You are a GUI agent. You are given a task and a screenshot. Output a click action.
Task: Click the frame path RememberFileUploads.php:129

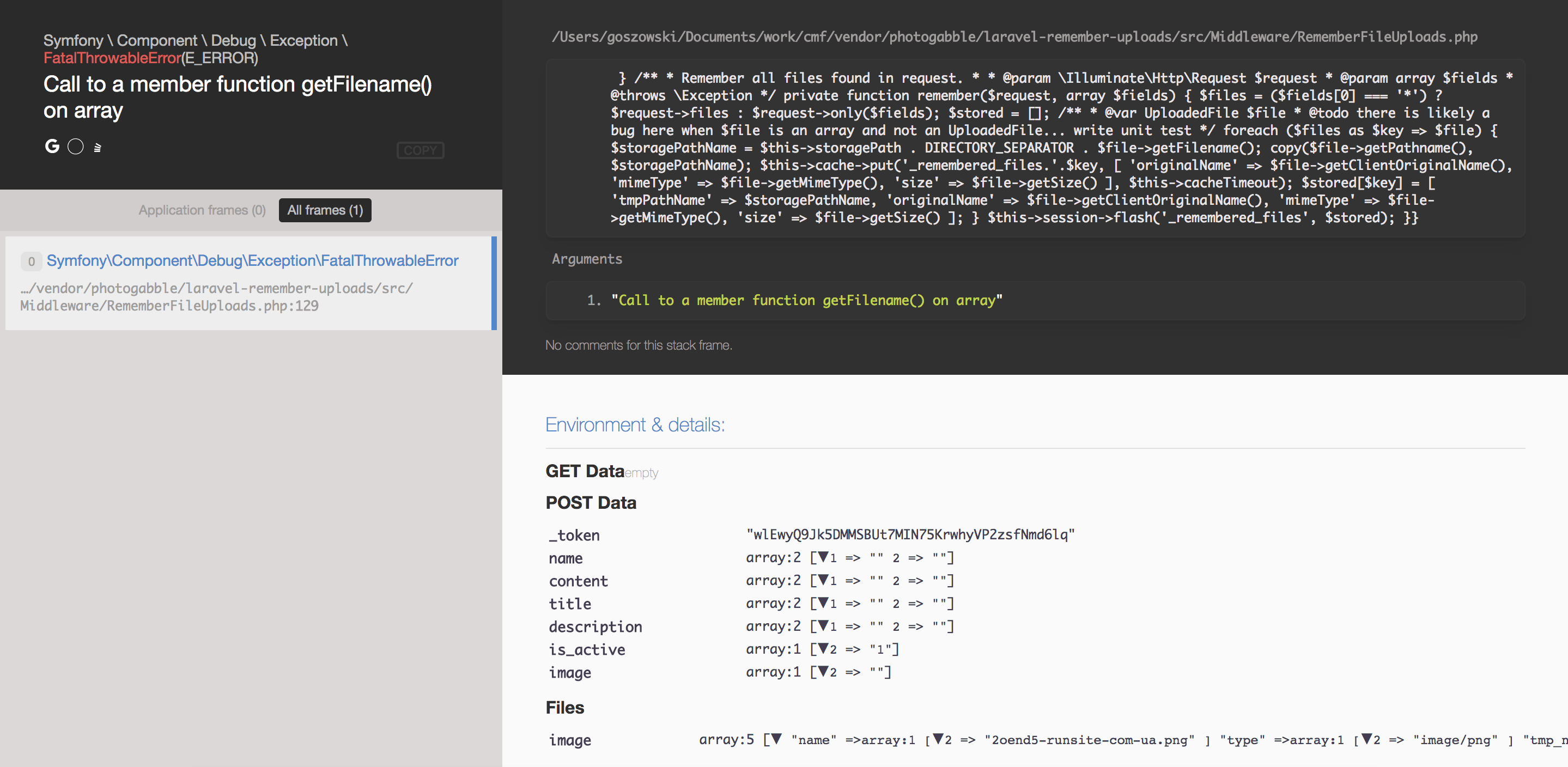coord(217,297)
